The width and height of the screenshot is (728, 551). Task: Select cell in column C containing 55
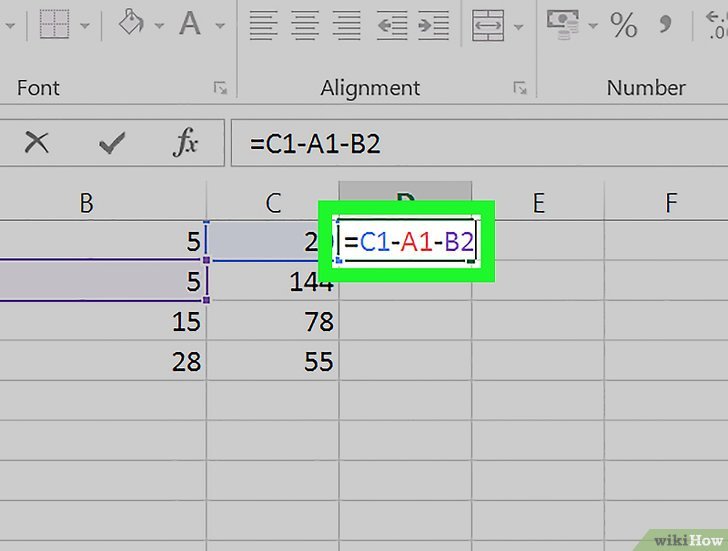(273, 361)
